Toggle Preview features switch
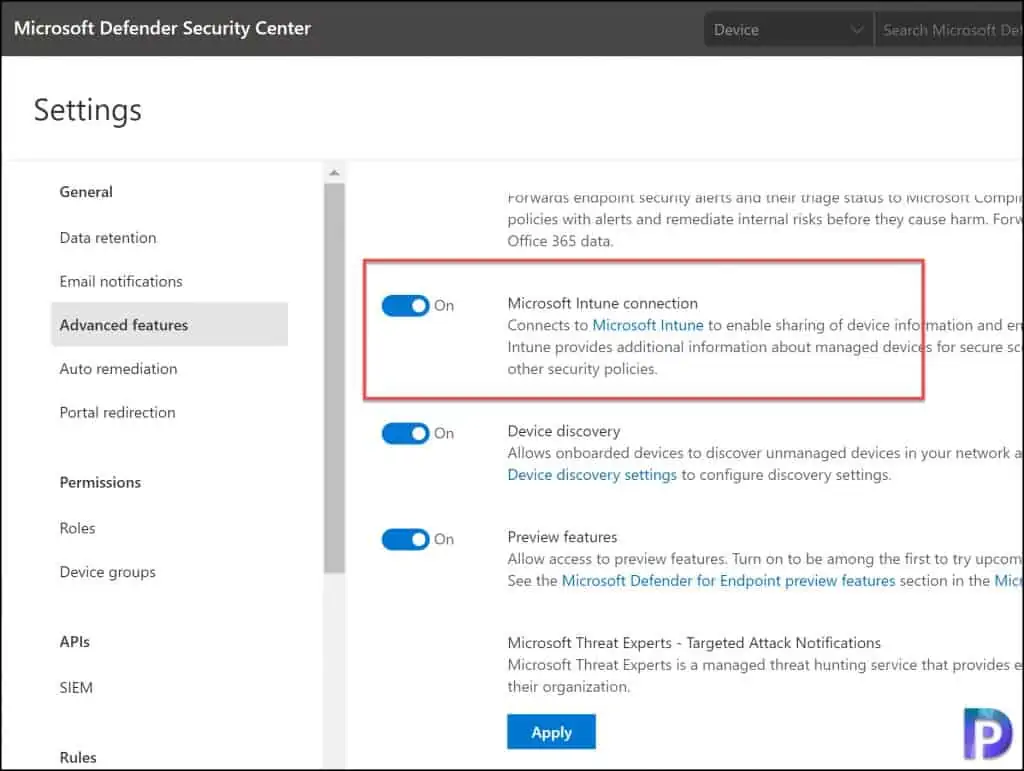The height and width of the screenshot is (771, 1024). click(406, 539)
